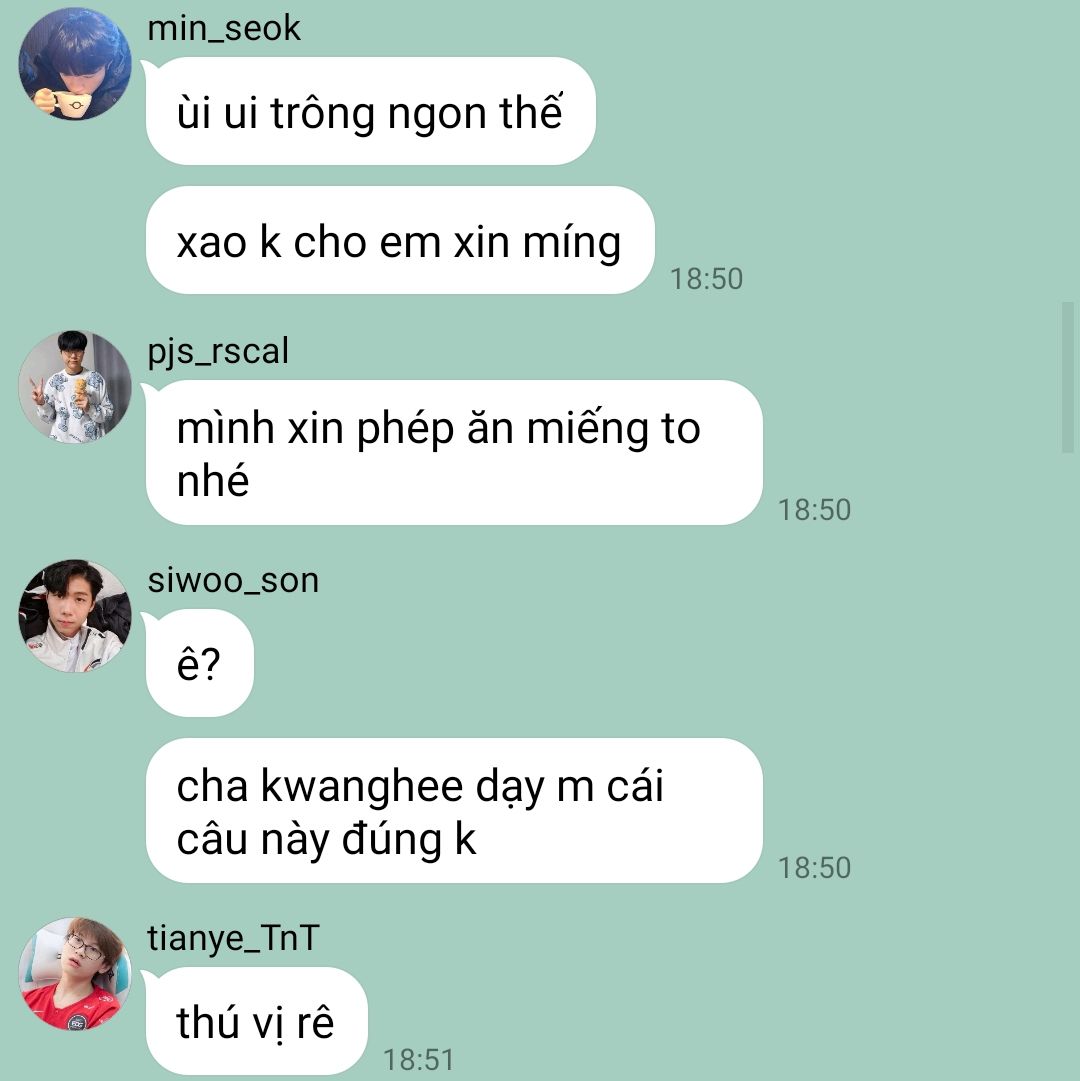
Task: Click the pjs_rscal username
Action: [218, 352]
